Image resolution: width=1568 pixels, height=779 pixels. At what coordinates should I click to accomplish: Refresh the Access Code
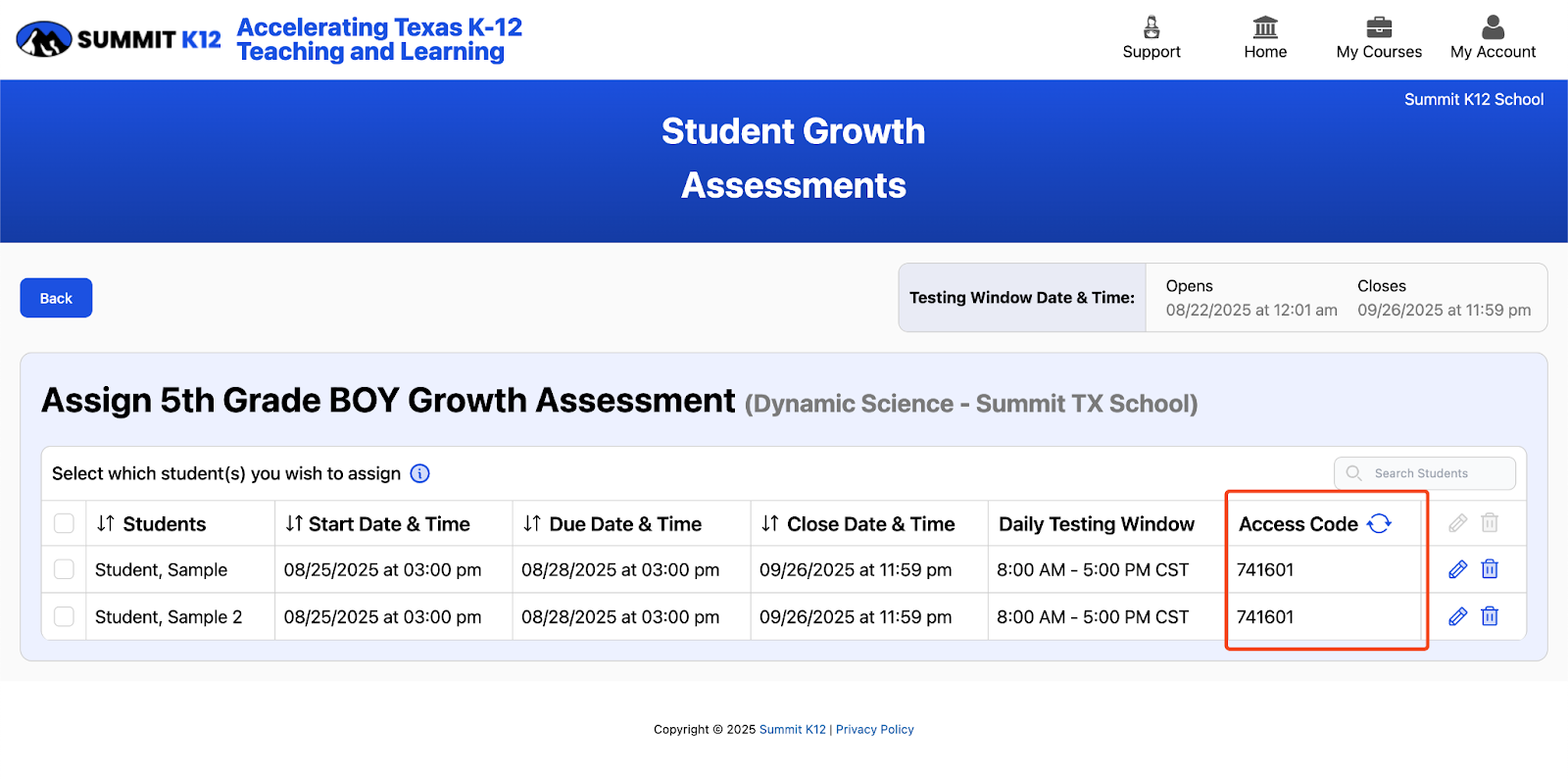[1379, 523]
